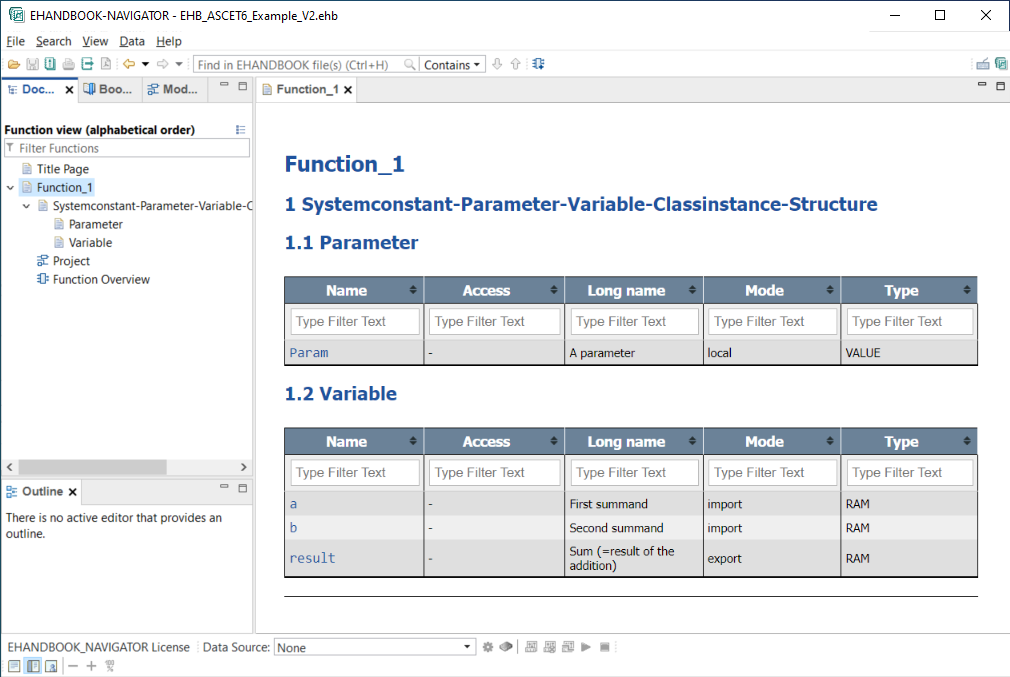Click the Filter Functions input field
This screenshot has width=1010, height=677.
130,148
